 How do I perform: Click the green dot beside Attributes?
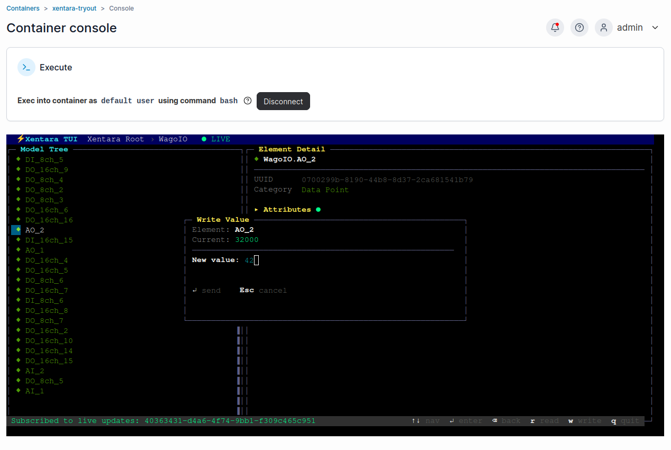pyautogui.click(x=318, y=210)
